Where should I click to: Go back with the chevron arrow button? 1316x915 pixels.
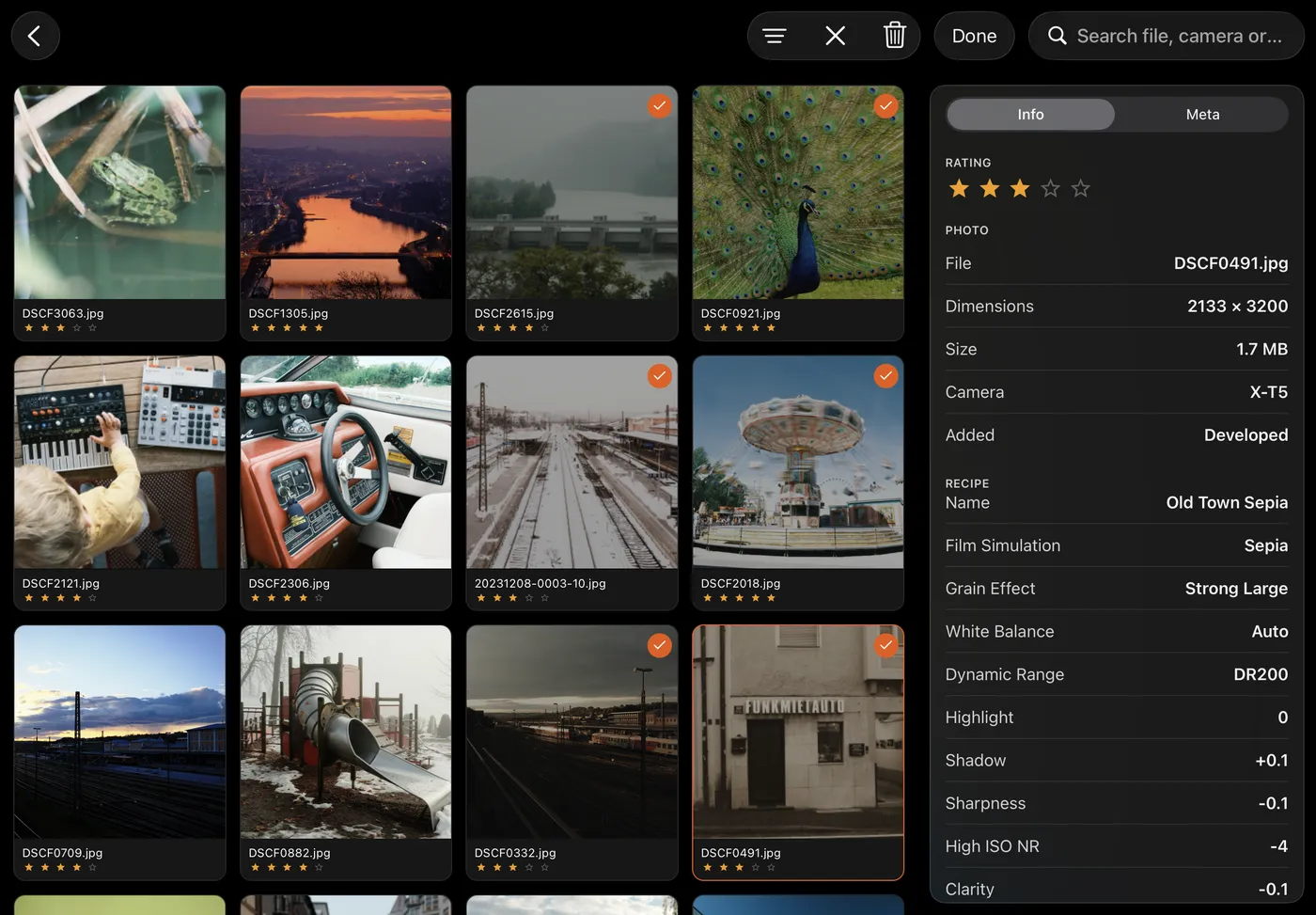(x=35, y=36)
